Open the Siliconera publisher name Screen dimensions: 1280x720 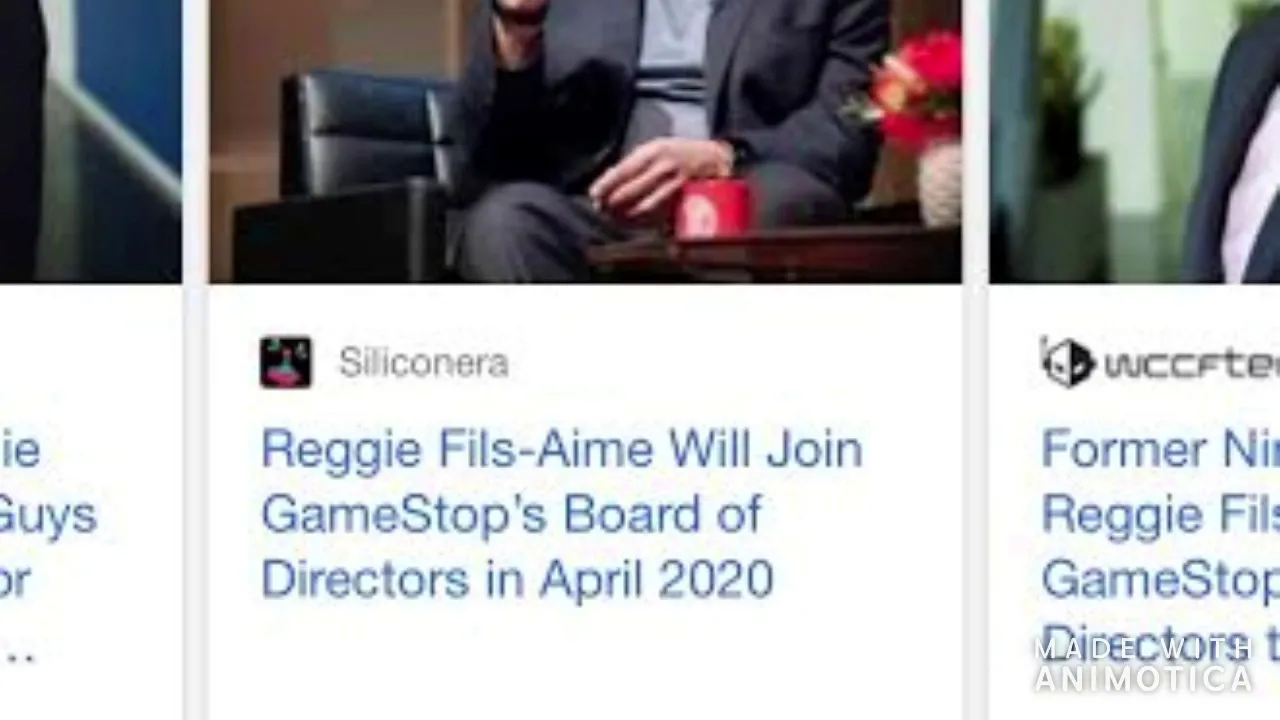tap(423, 363)
